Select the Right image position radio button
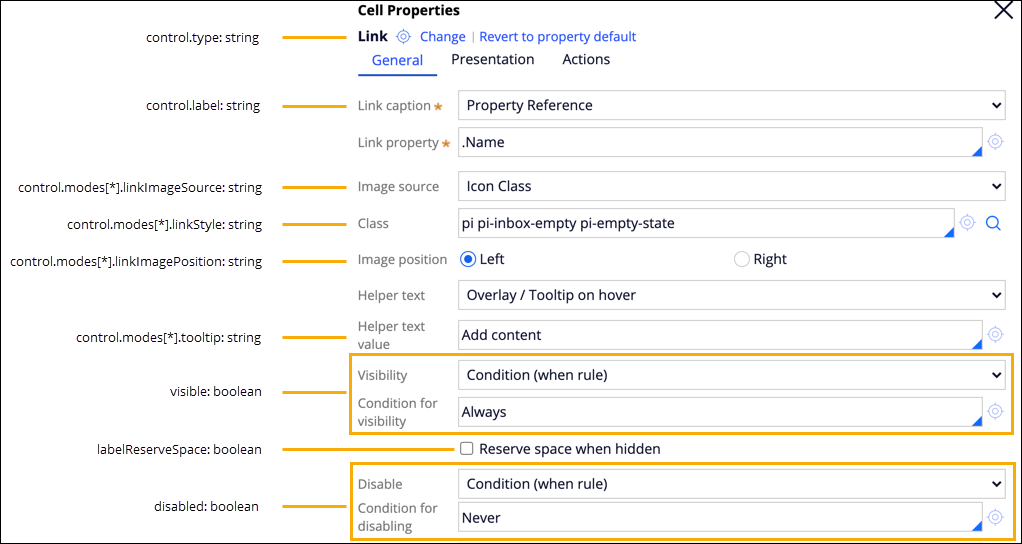 (x=742, y=259)
